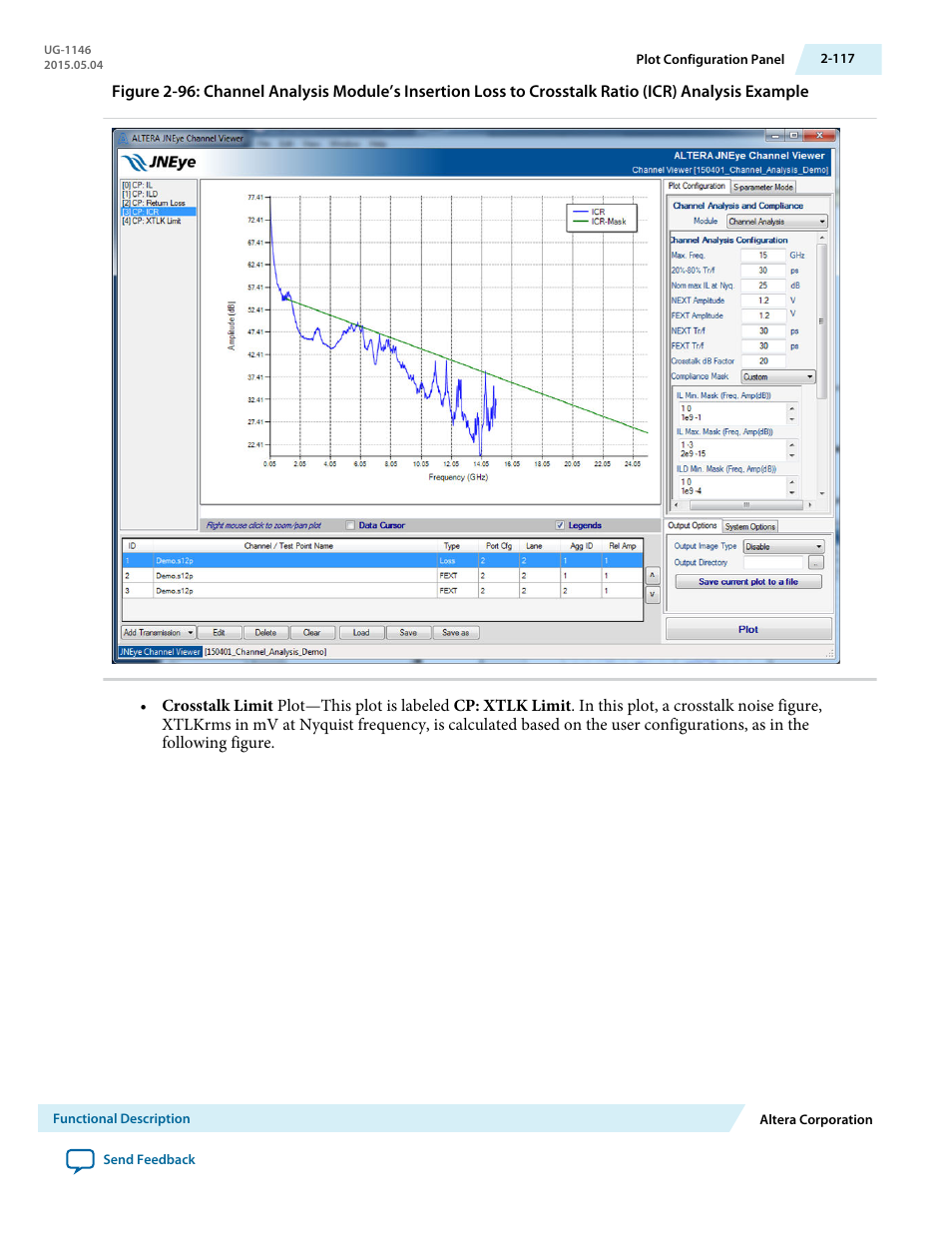Viewport: 952px width, 1233px height.
Task: Click Save current plot to a file
Action: click(x=748, y=581)
